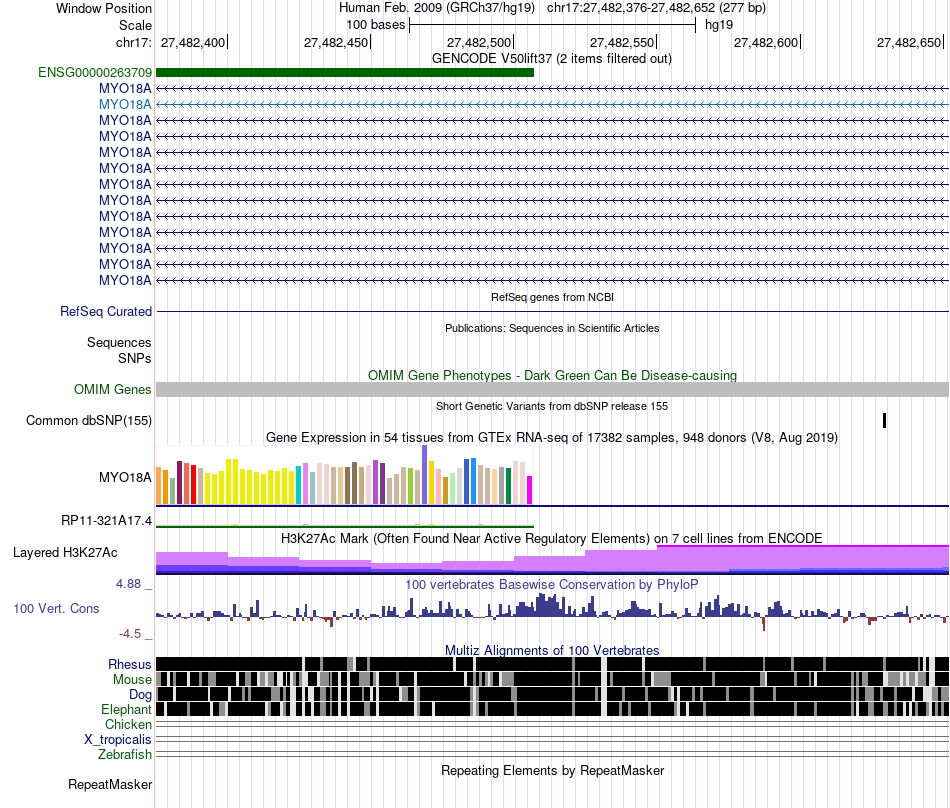Select the Dog alignment row label

pyautogui.click(x=140, y=695)
